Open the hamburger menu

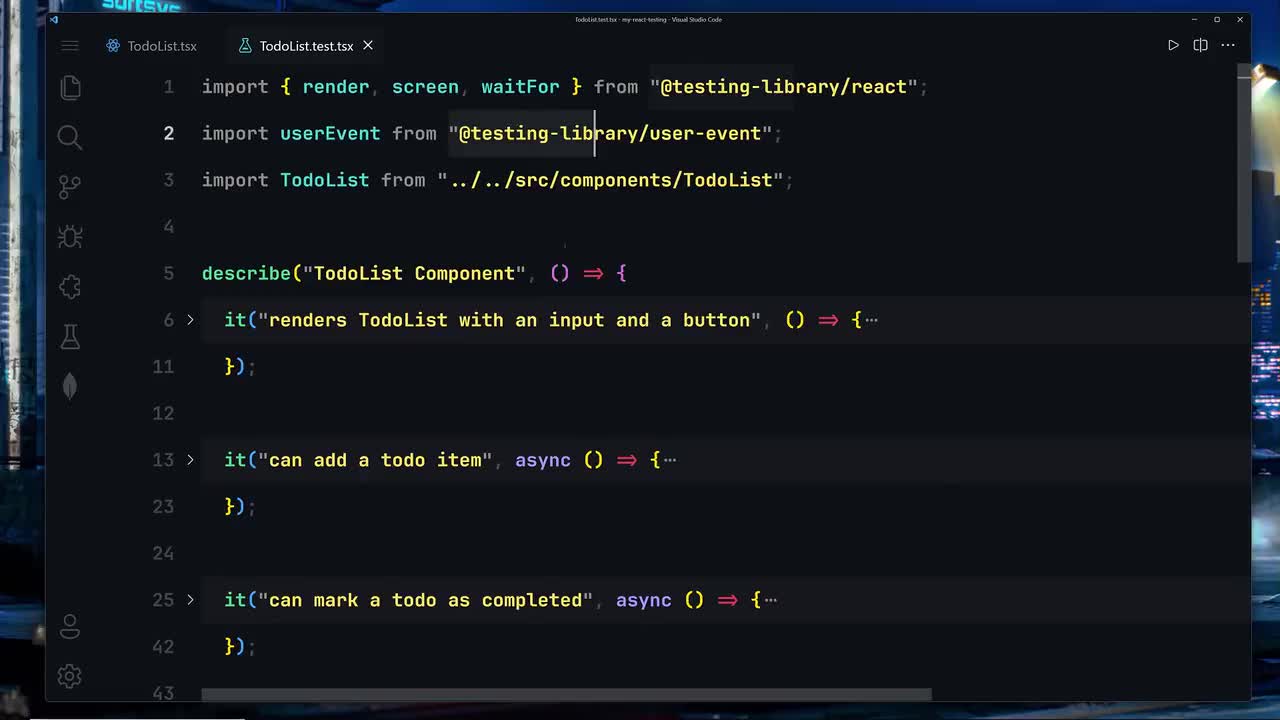pos(69,46)
